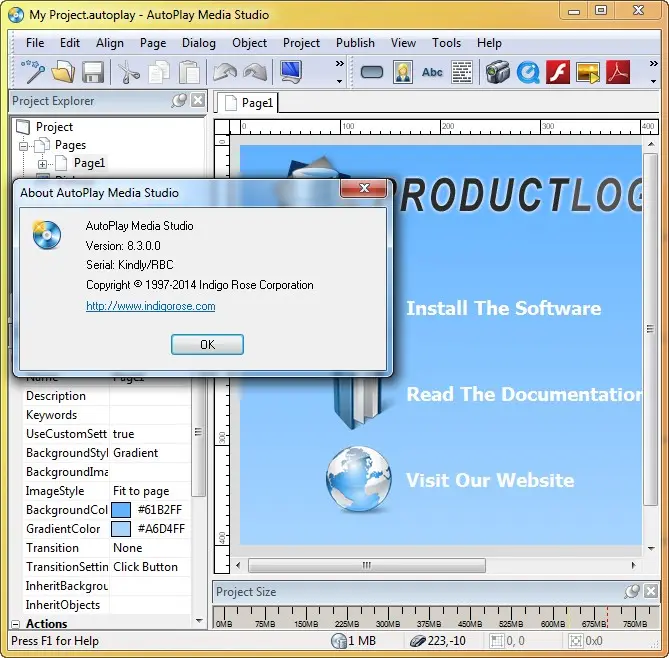Click the Preview monitor icon
669x658 pixels.
coord(291,72)
